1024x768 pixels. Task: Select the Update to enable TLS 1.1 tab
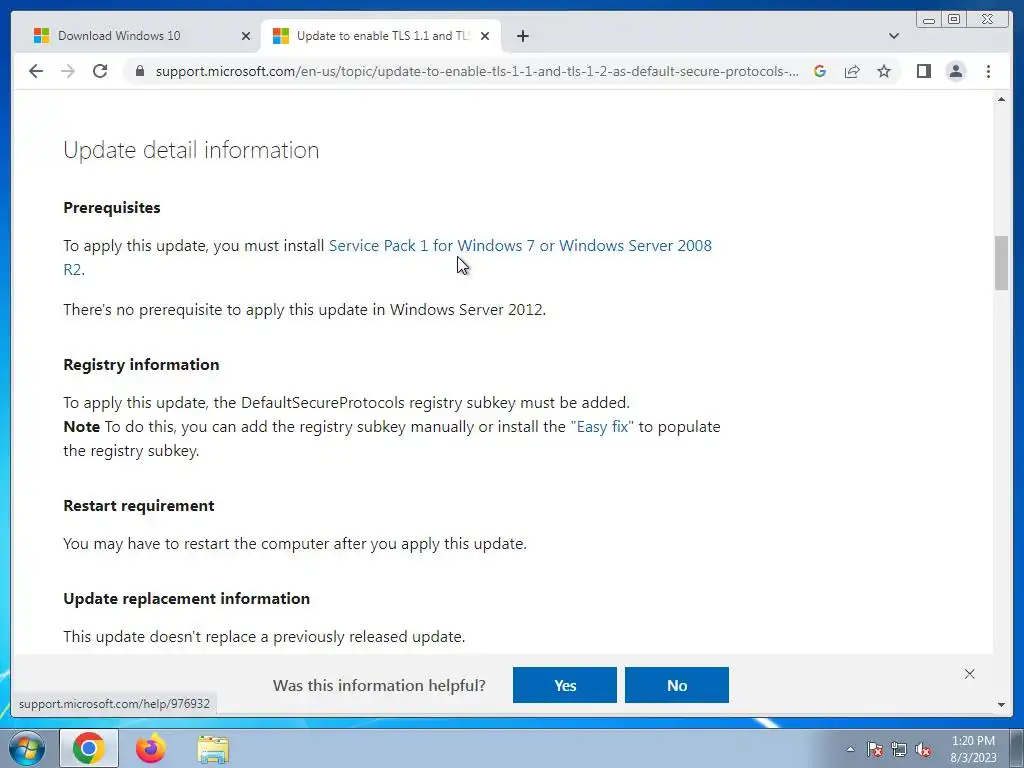(381, 36)
